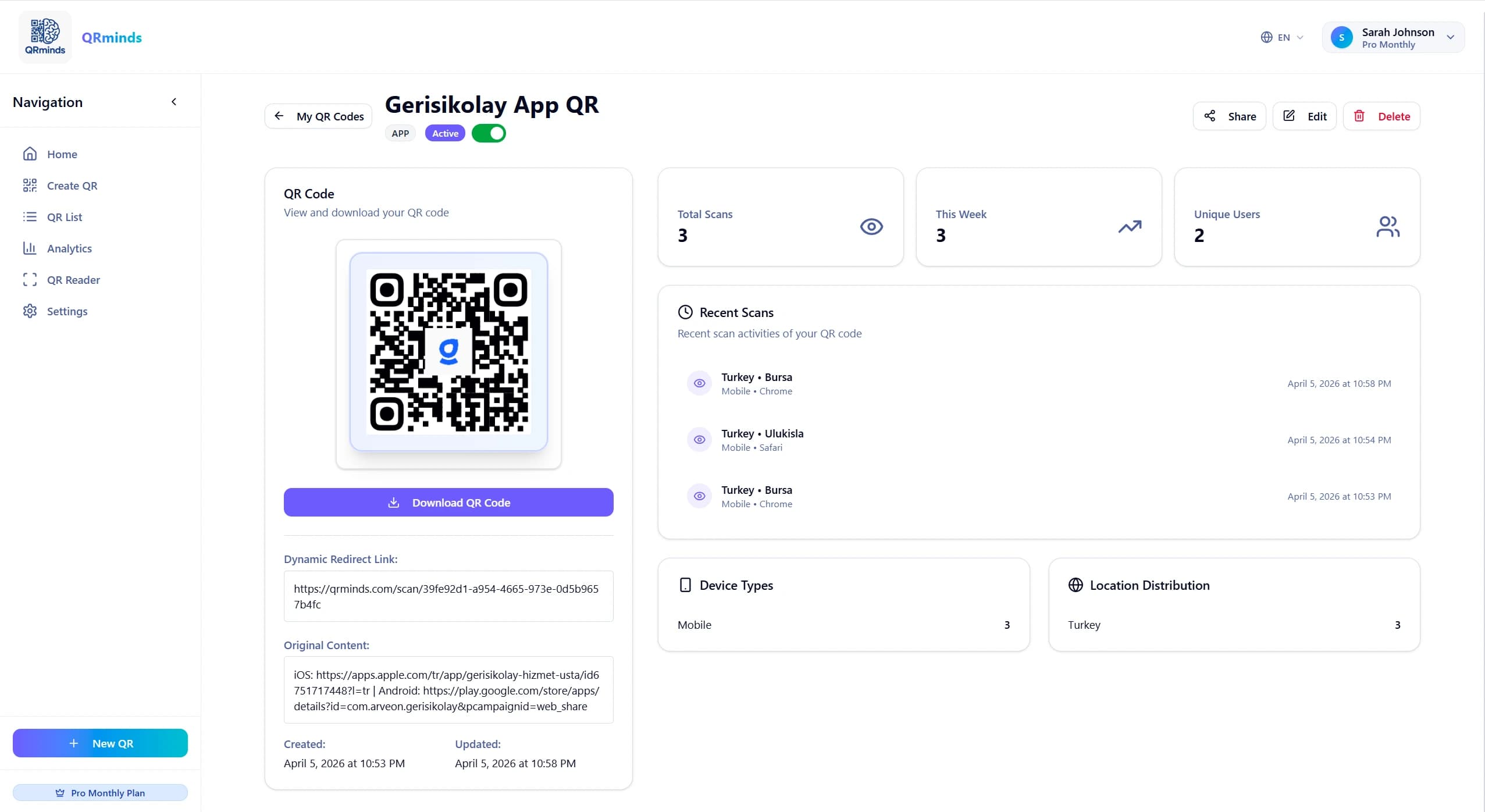Click the Device Types phone icon

point(686,585)
